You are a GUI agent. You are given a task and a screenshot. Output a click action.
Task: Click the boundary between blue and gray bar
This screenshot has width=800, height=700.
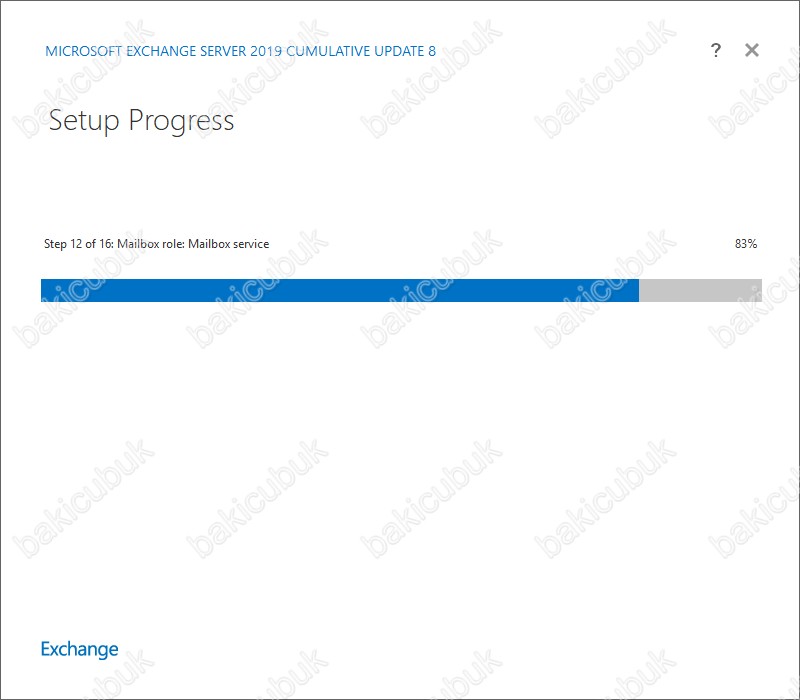tap(639, 290)
